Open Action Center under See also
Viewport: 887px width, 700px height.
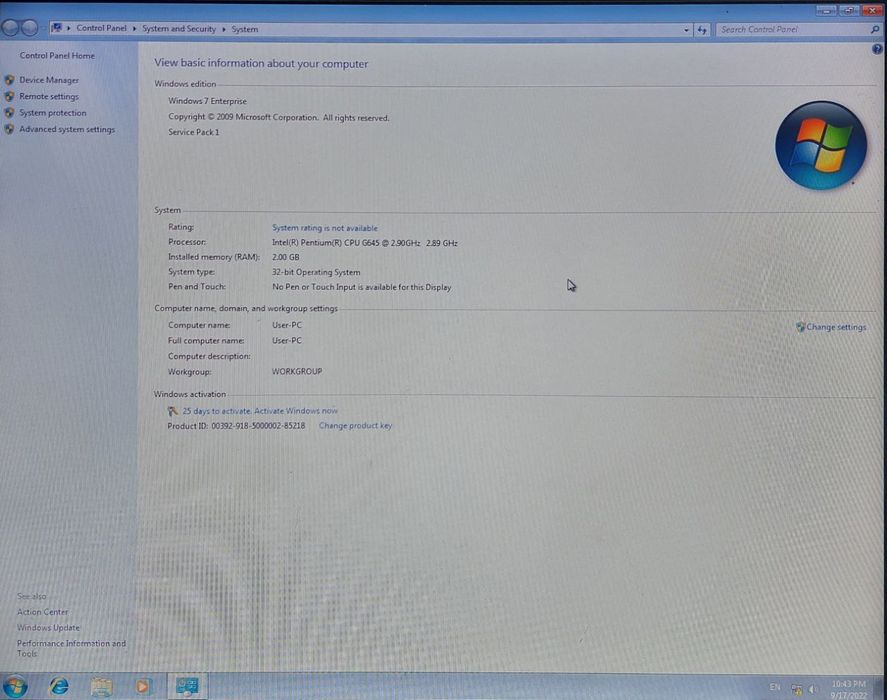(42, 612)
